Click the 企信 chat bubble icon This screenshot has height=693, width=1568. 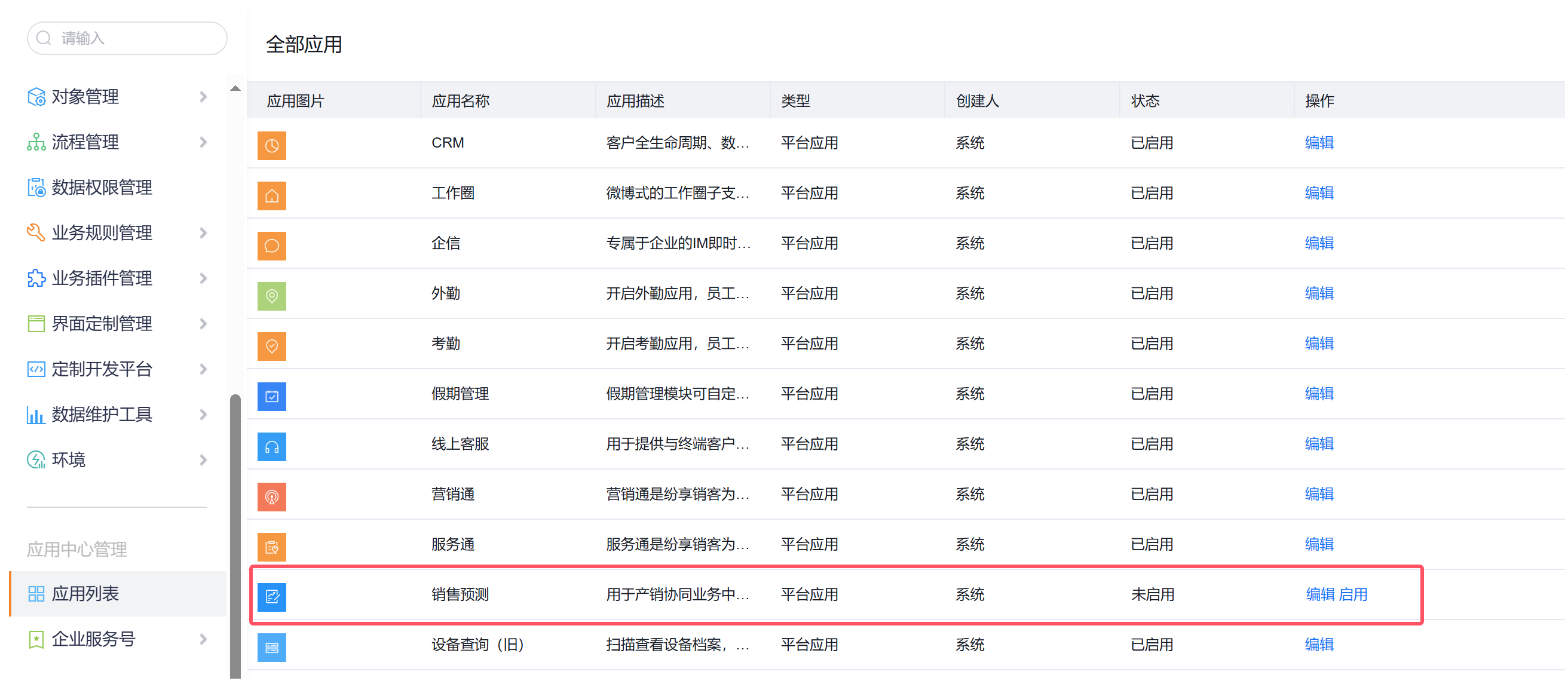point(271,246)
